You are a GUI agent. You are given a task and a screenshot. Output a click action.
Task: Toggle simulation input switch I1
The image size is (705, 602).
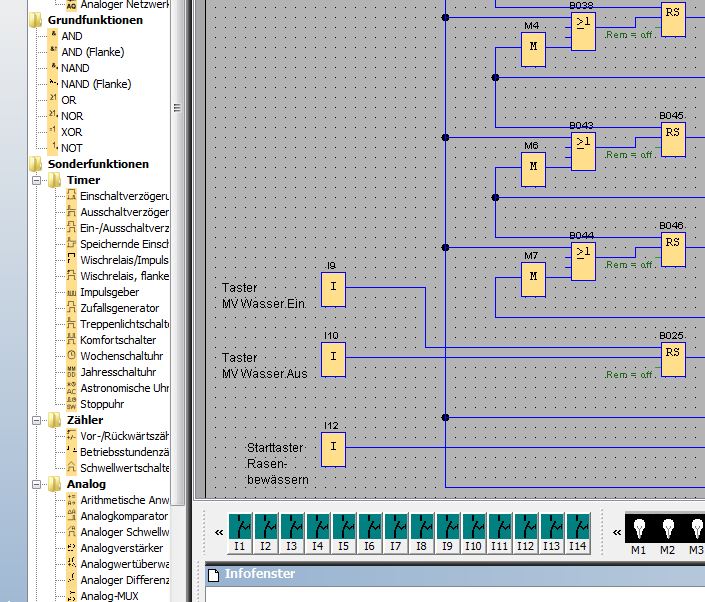(240, 527)
